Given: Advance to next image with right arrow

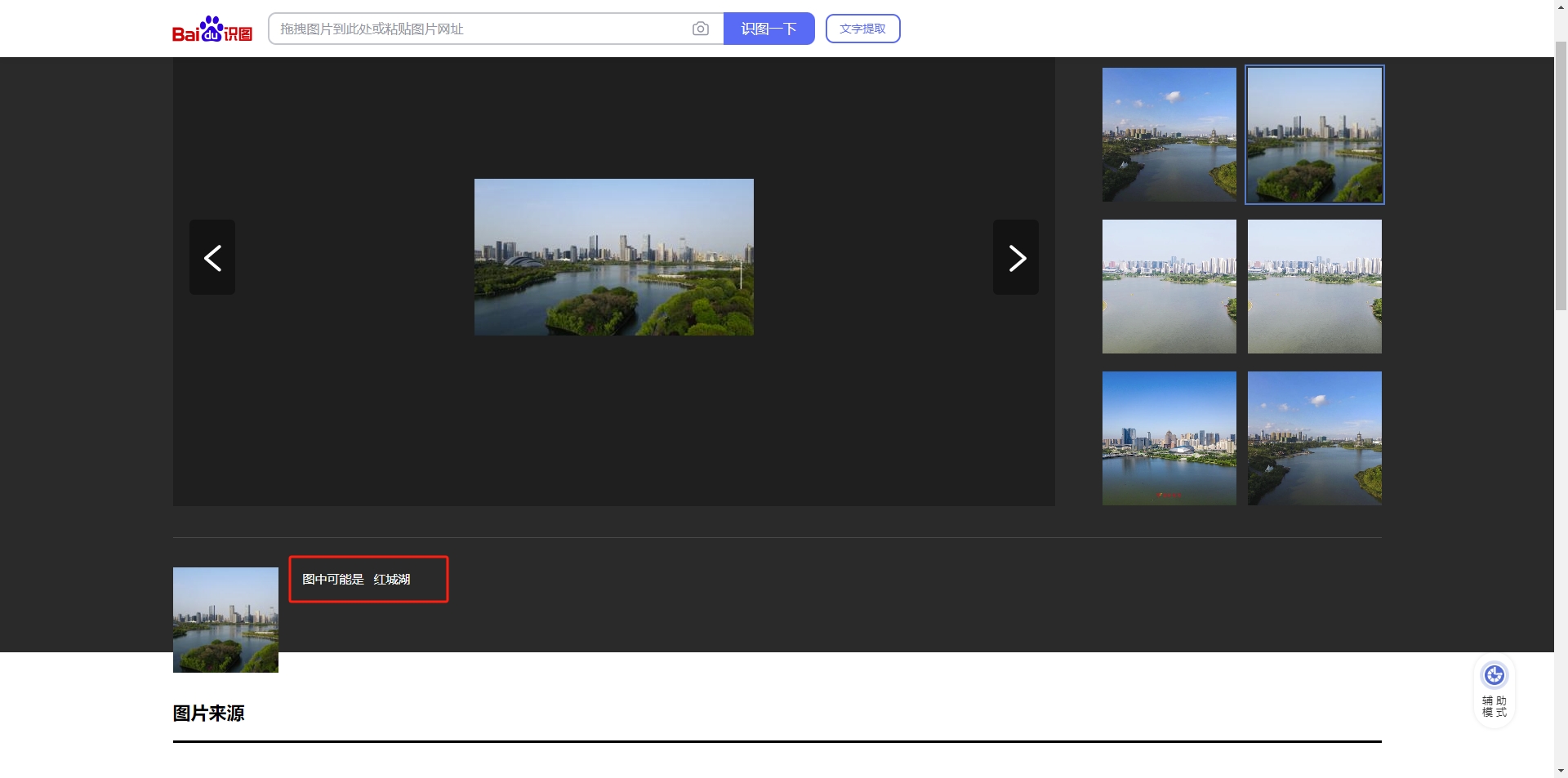Looking at the screenshot, I should point(1015,257).
